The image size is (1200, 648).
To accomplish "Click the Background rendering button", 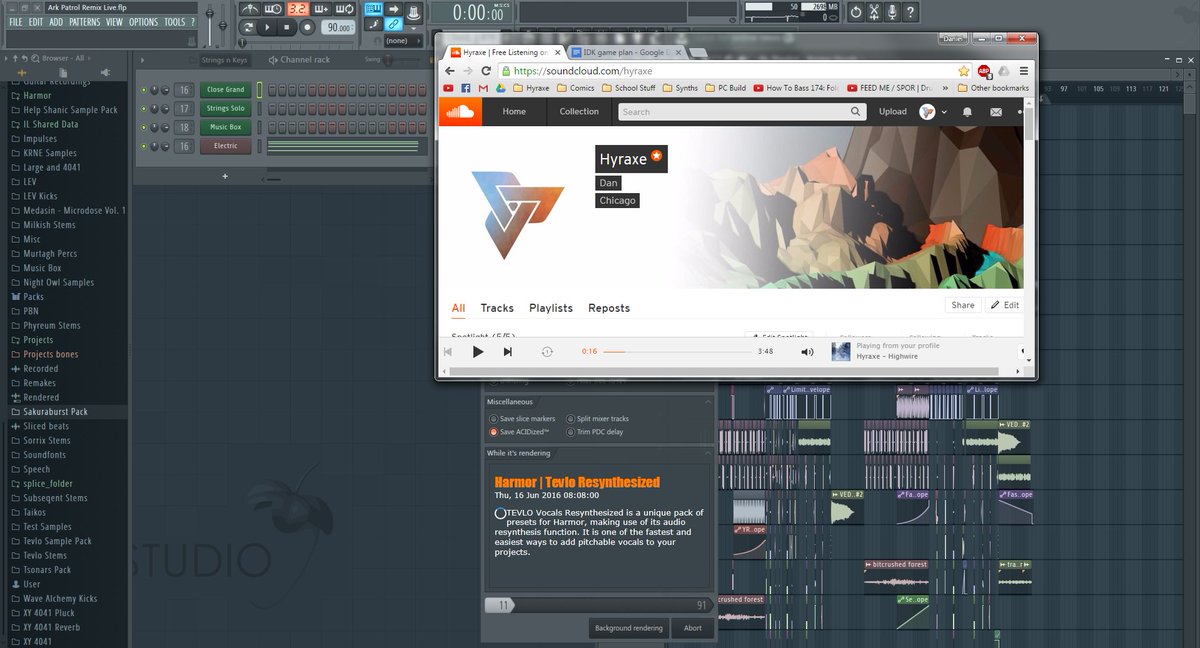I will coord(628,628).
